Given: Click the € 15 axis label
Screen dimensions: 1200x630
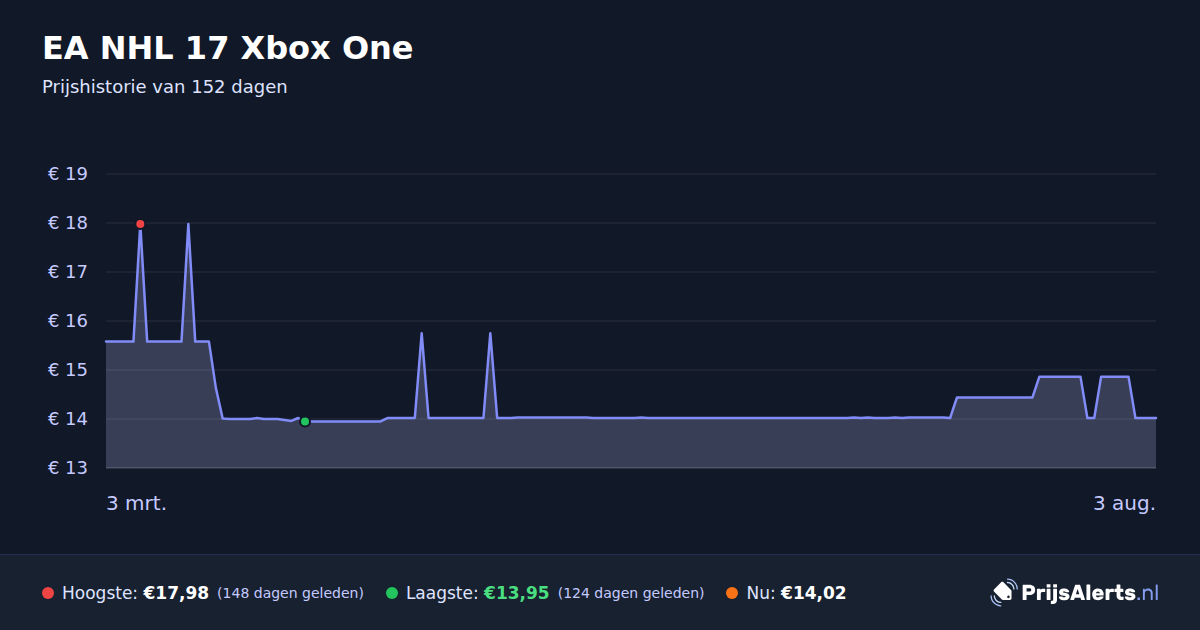Looking at the screenshot, I should click(67, 370).
